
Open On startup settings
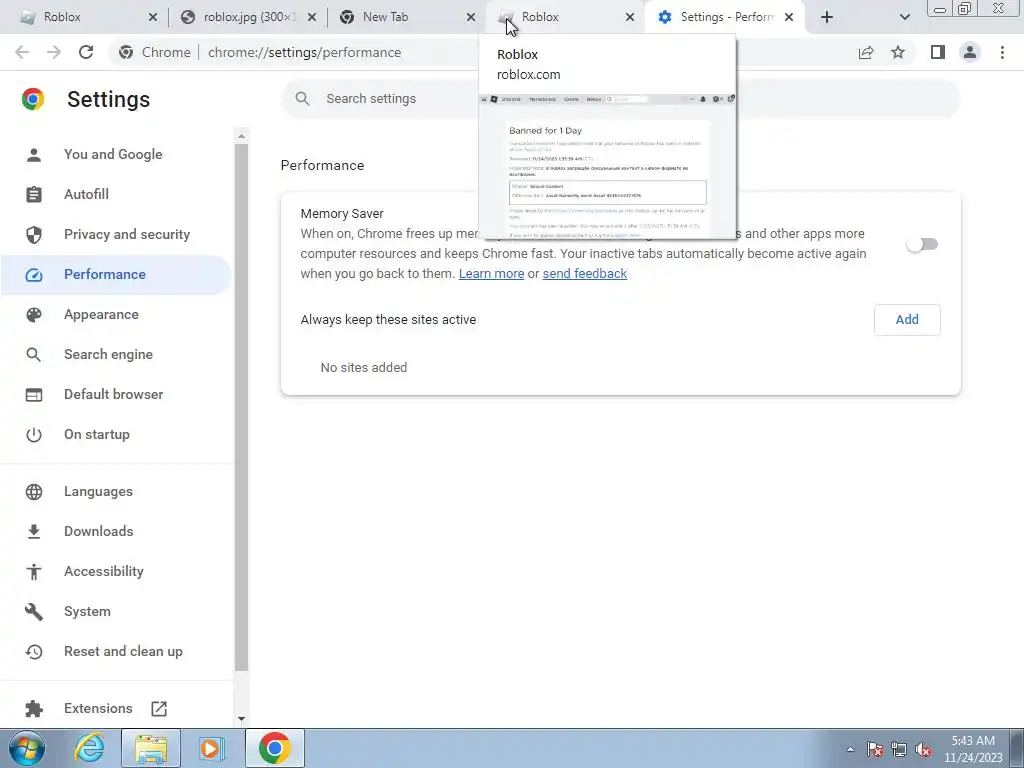tap(116, 434)
